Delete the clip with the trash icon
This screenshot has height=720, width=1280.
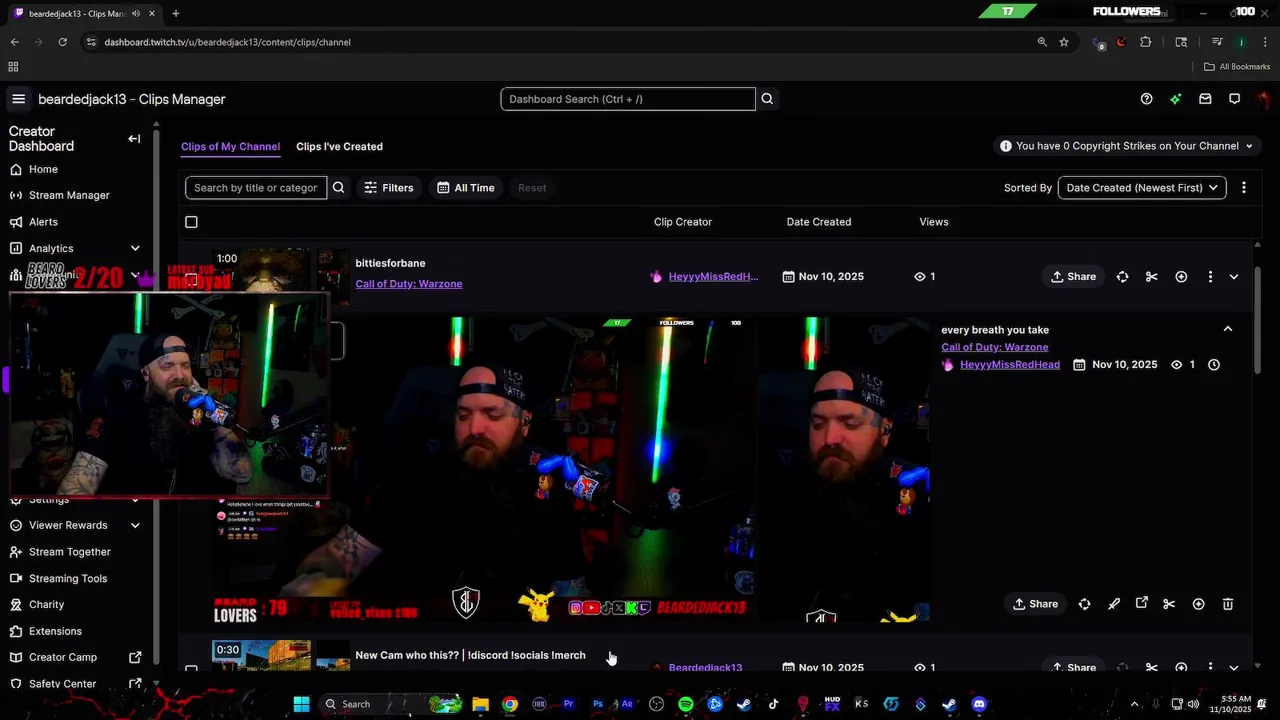1228,604
